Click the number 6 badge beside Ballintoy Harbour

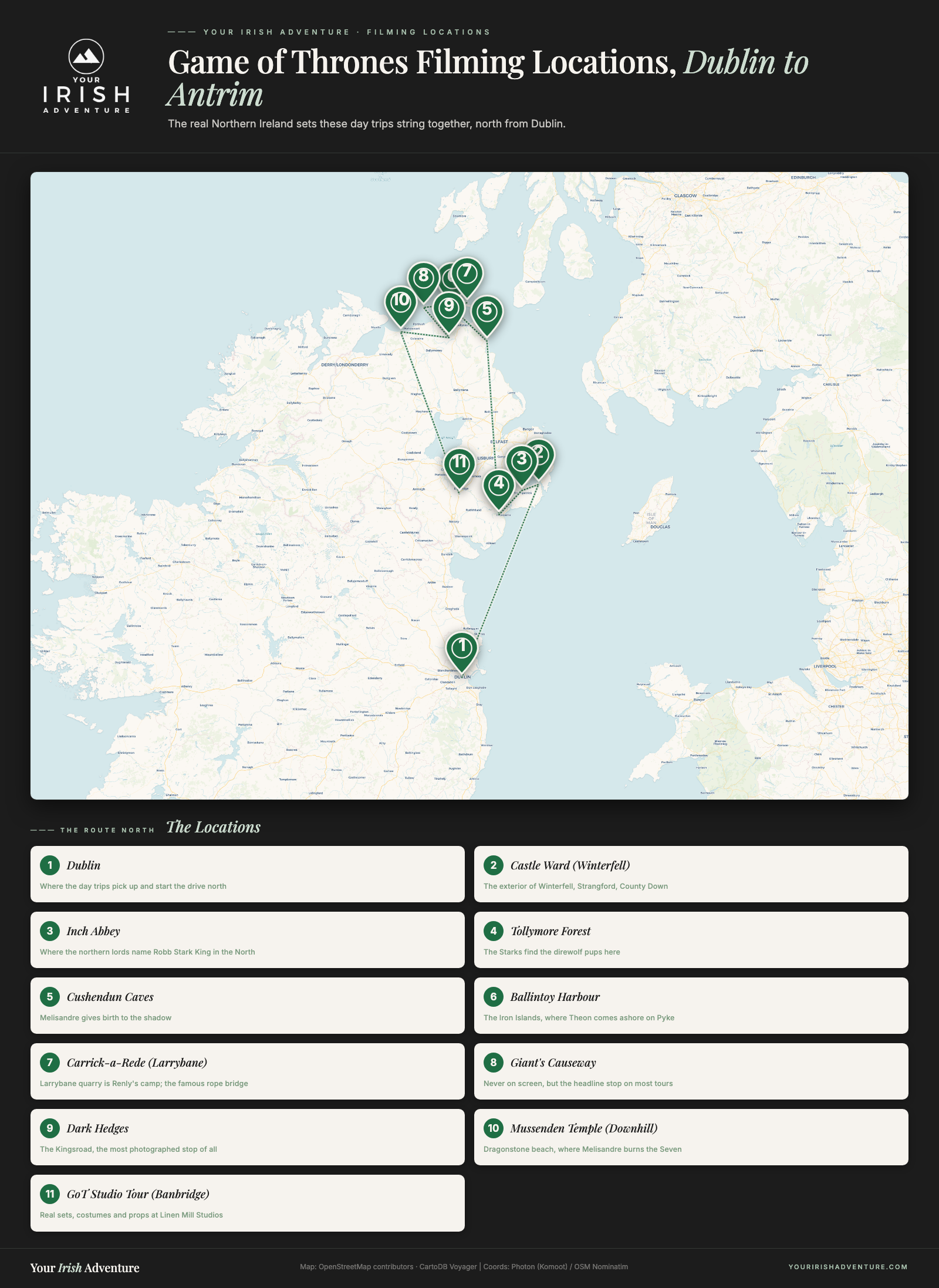pos(494,996)
